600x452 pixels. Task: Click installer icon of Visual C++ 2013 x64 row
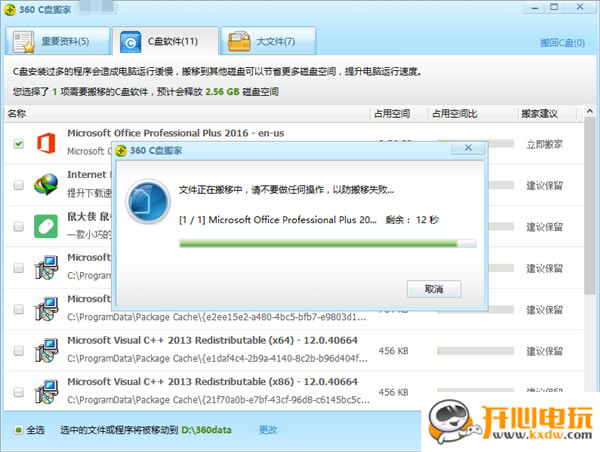(x=46, y=350)
